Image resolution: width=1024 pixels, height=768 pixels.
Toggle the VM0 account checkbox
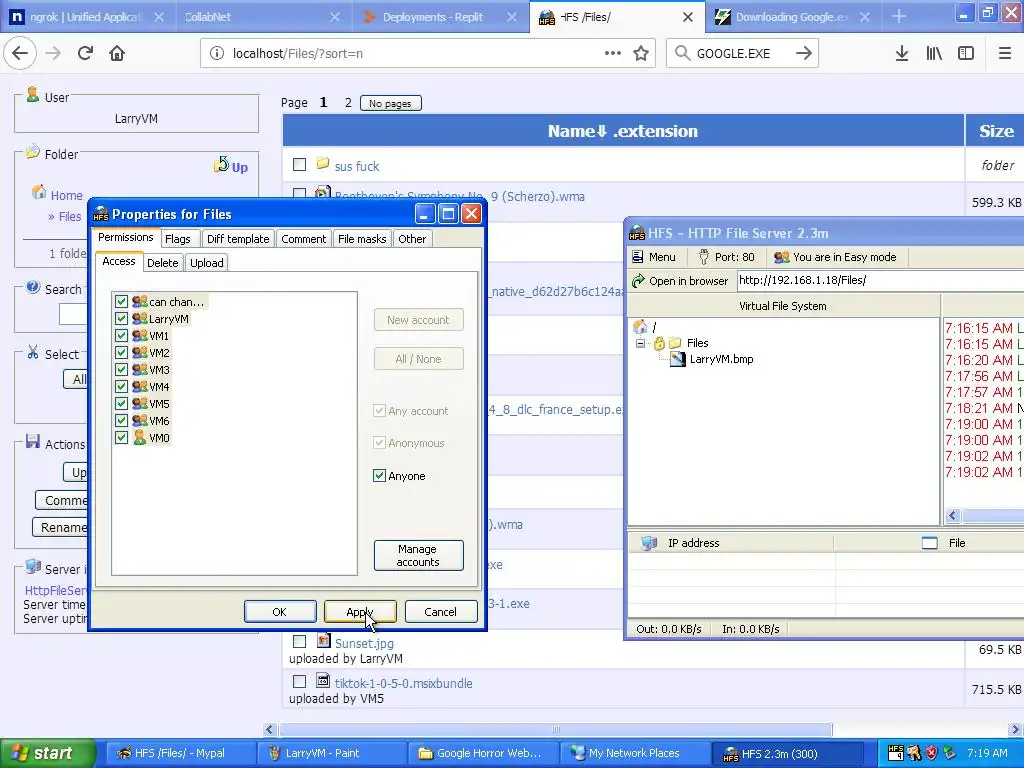coord(121,438)
